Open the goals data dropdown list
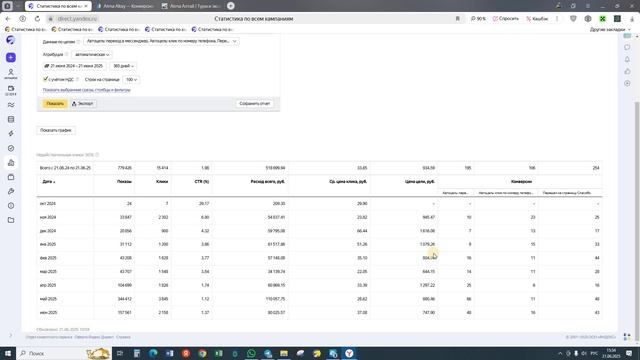640x360 pixels. (x=161, y=41)
